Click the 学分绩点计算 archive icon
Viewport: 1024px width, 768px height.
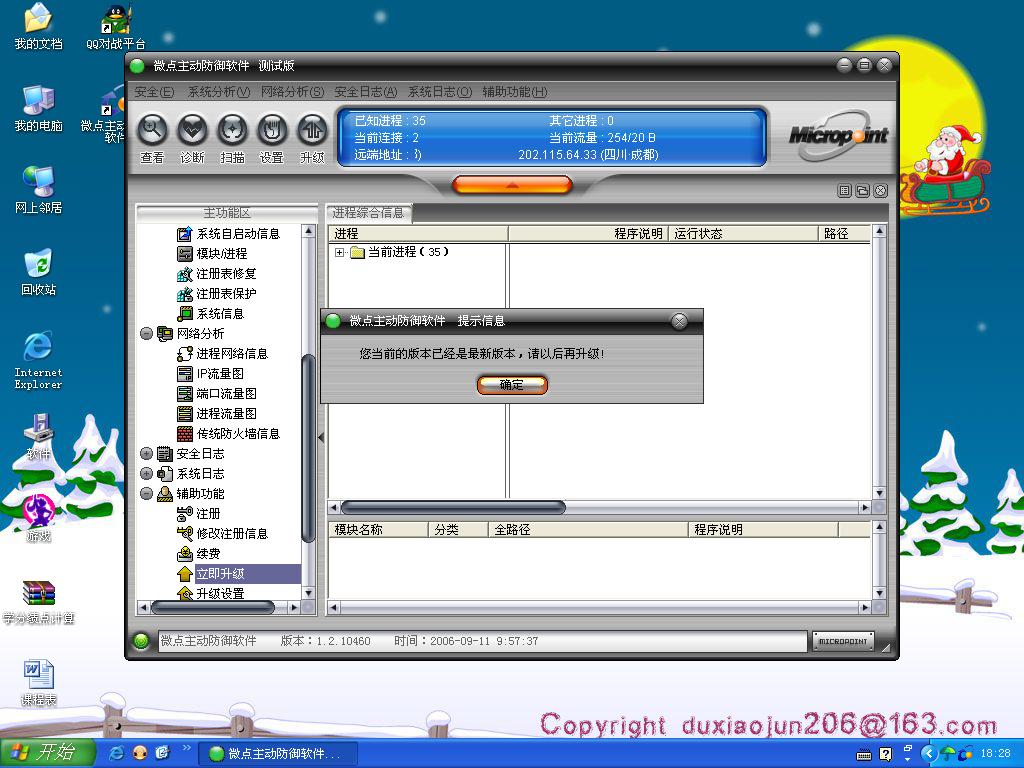point(39,602)
